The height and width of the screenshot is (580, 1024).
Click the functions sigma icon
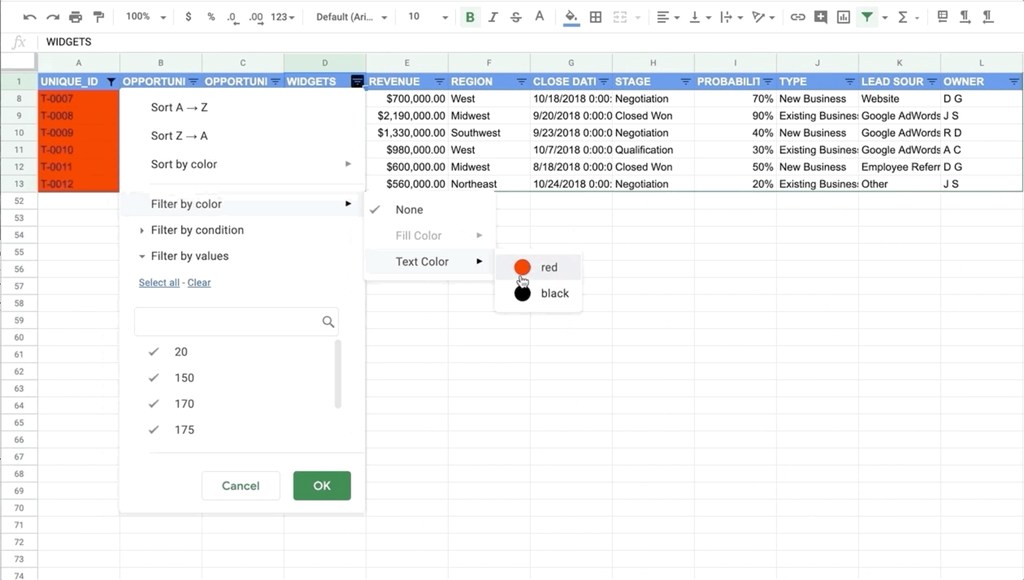[903, 17]
